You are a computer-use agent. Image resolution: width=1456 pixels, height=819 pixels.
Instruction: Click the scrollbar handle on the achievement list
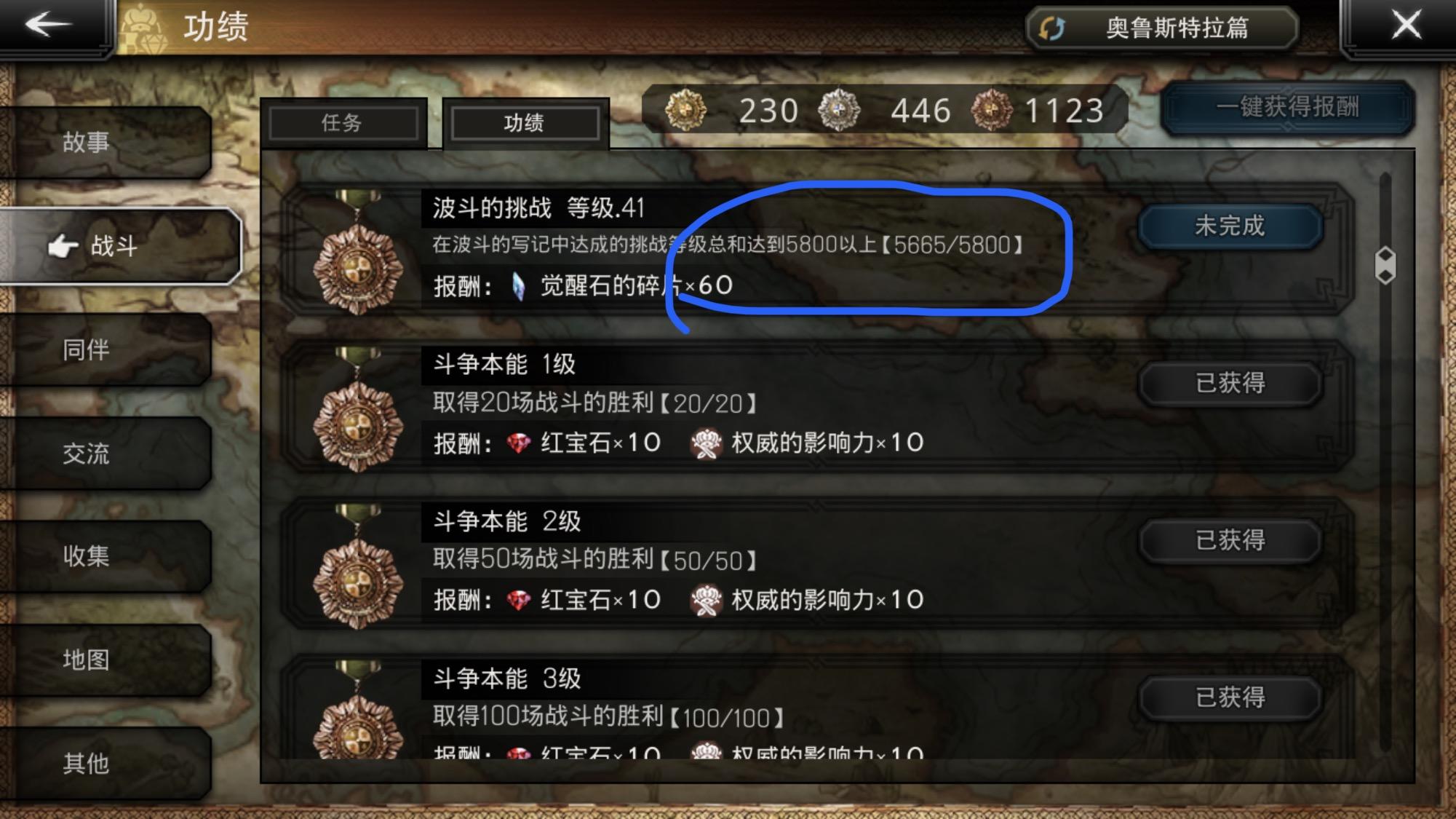tap(1385, 265)
